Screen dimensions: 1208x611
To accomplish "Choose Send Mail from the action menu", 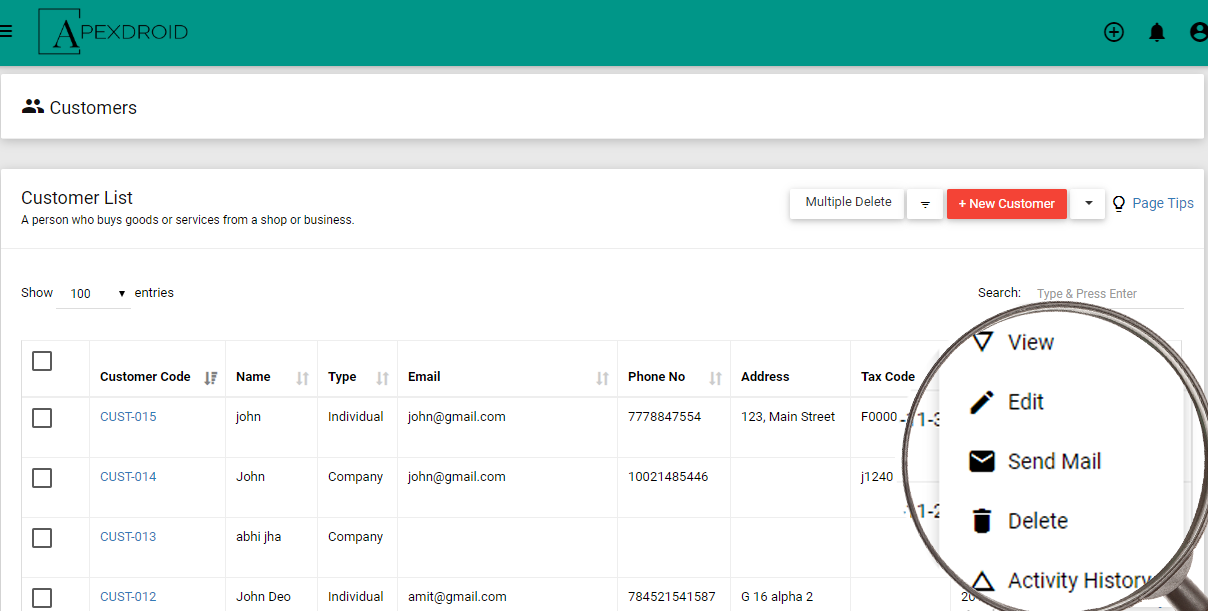I will pos(1055,461).
